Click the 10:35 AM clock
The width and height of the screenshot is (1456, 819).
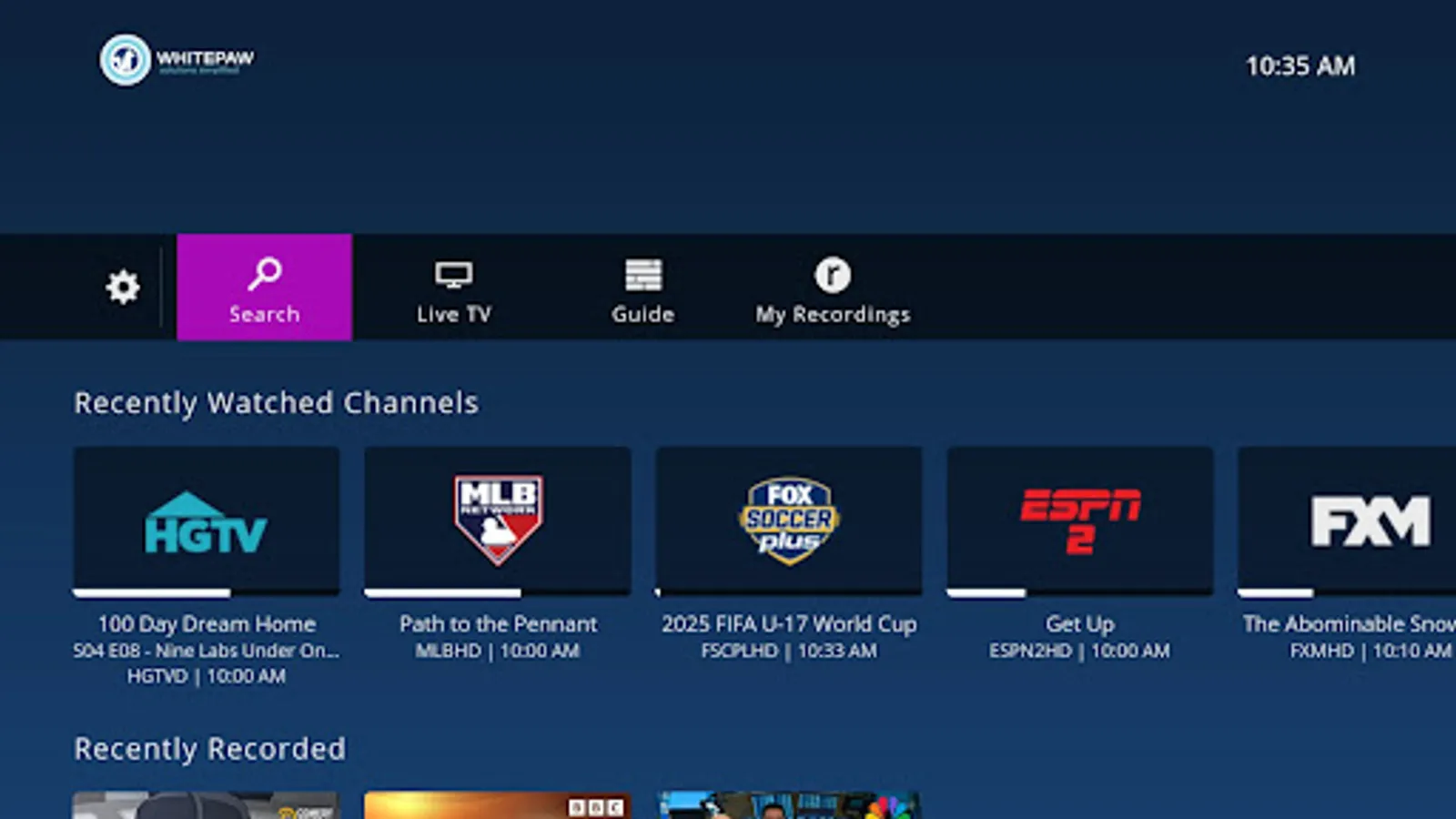click(1300, 66)
